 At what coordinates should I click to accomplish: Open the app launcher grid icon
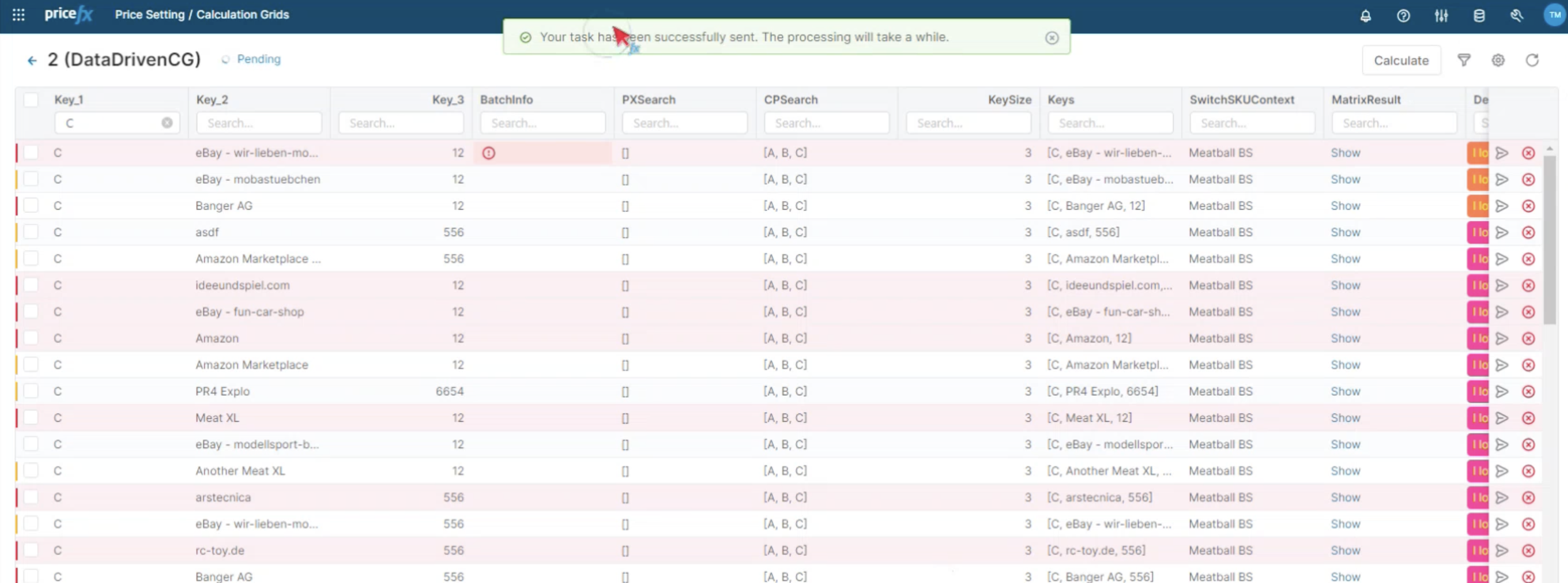coord(19,14)
